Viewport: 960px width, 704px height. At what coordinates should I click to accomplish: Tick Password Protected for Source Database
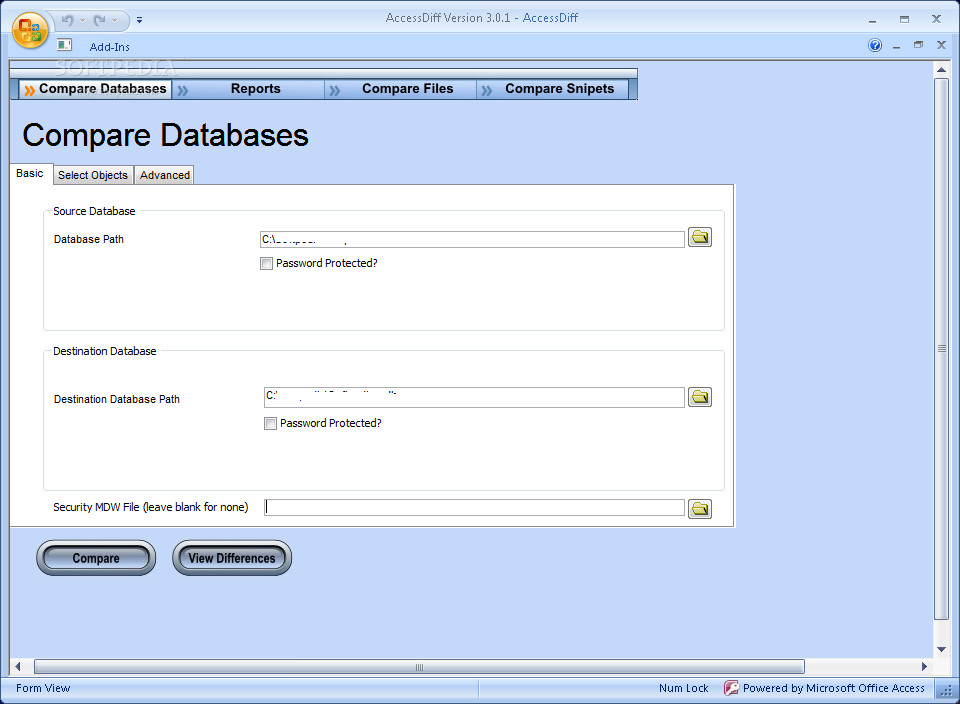point(266,264)
